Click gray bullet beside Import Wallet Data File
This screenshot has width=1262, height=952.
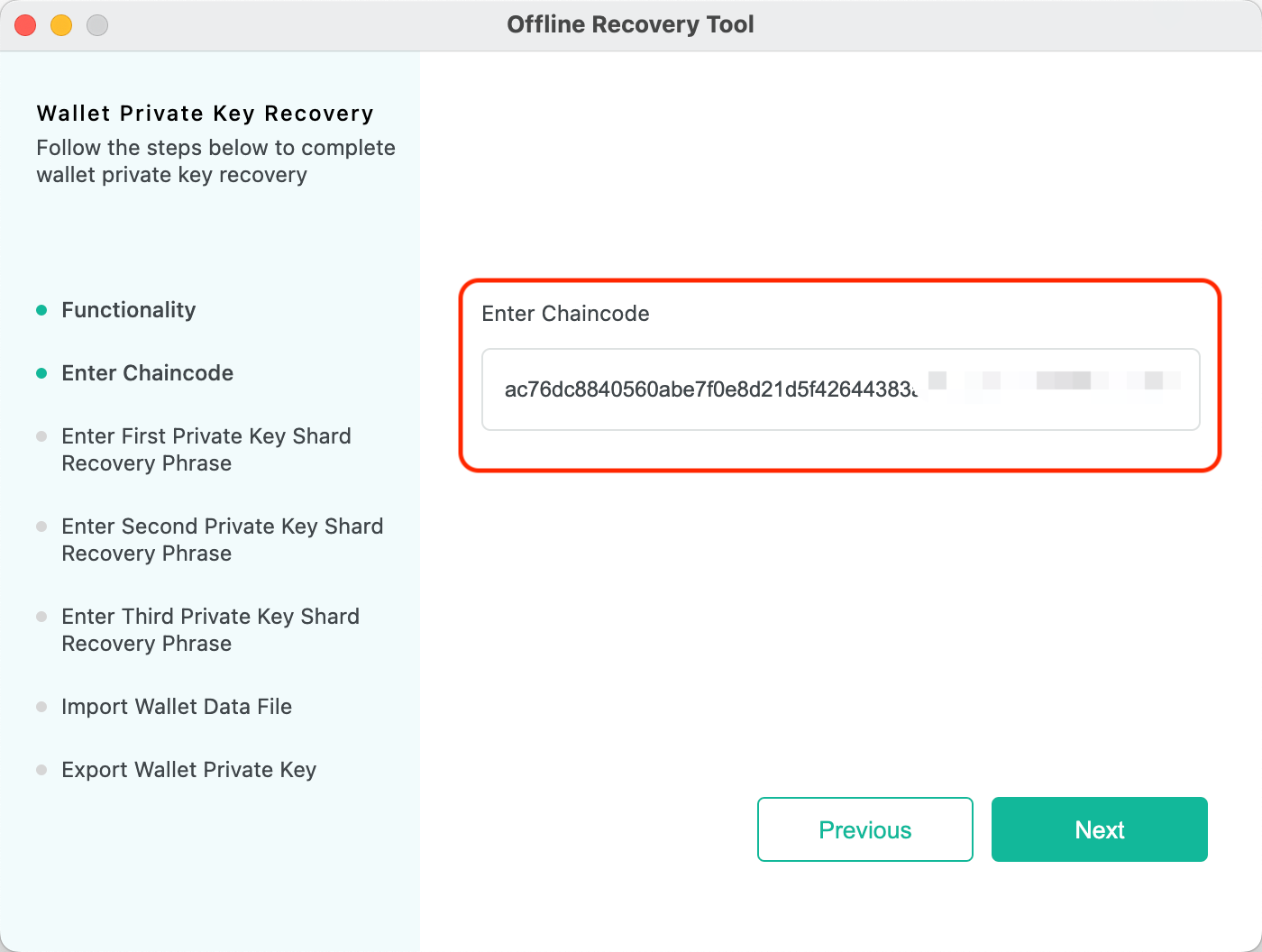coord(41,707)
